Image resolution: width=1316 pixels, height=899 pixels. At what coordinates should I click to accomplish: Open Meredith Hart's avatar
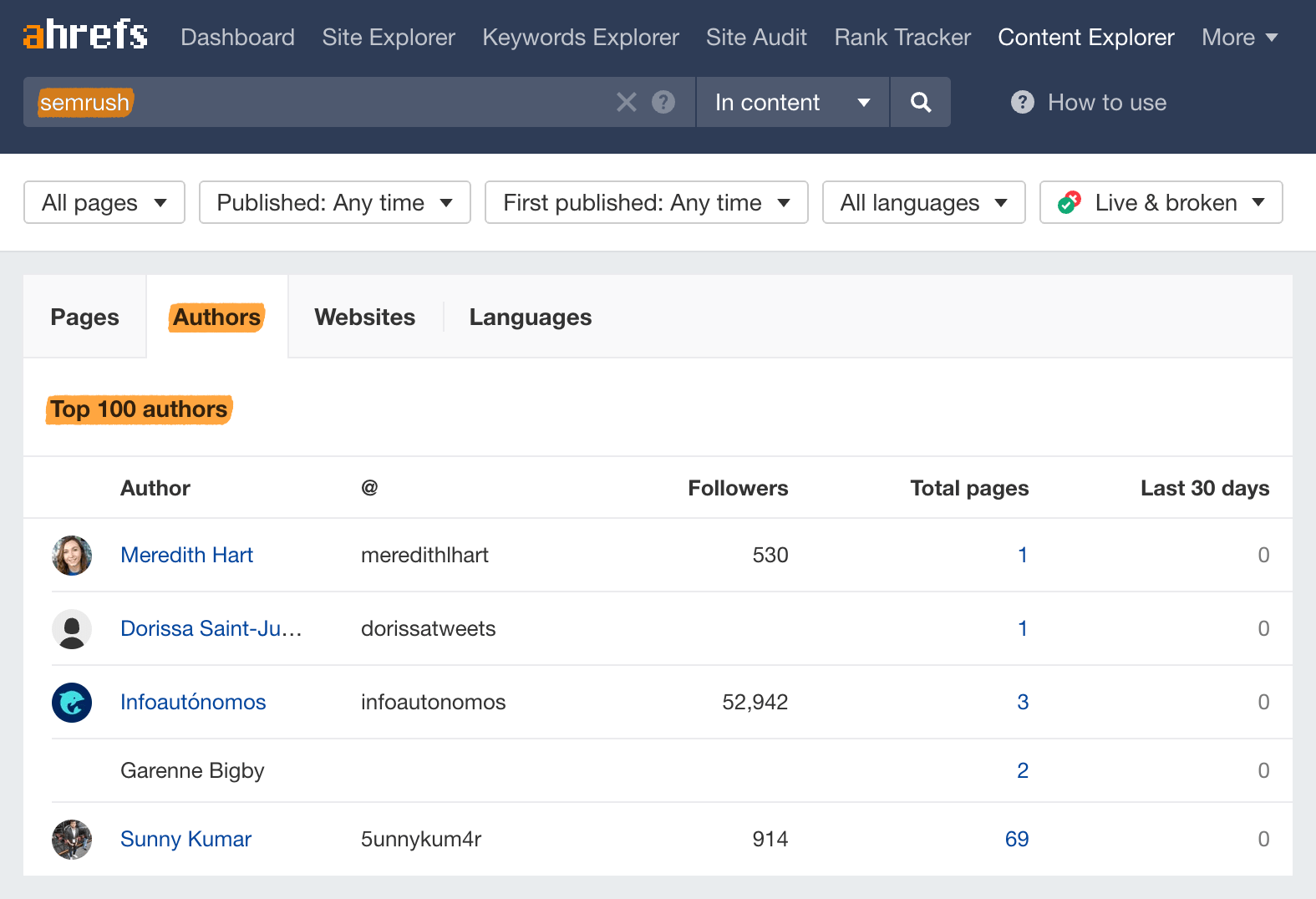click(x=72, y=556)
